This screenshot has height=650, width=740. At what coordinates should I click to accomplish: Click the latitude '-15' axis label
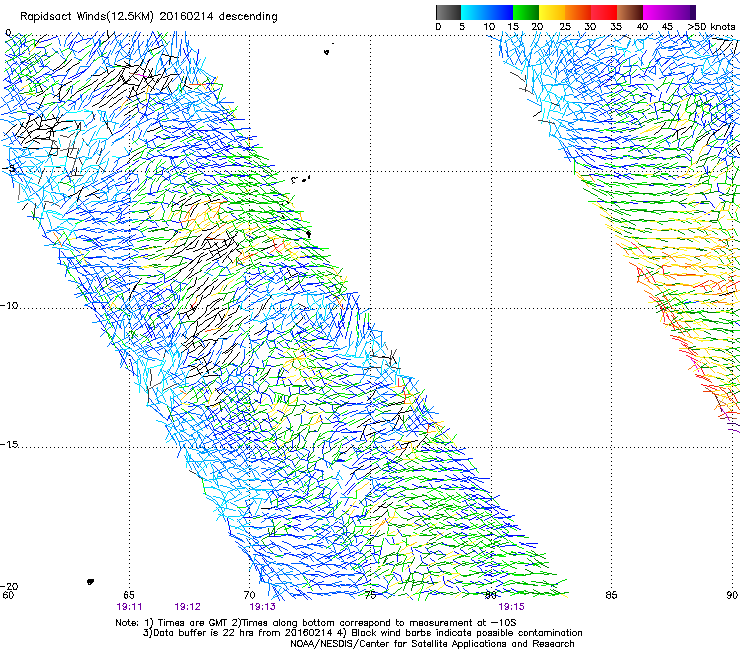point(9,445)
